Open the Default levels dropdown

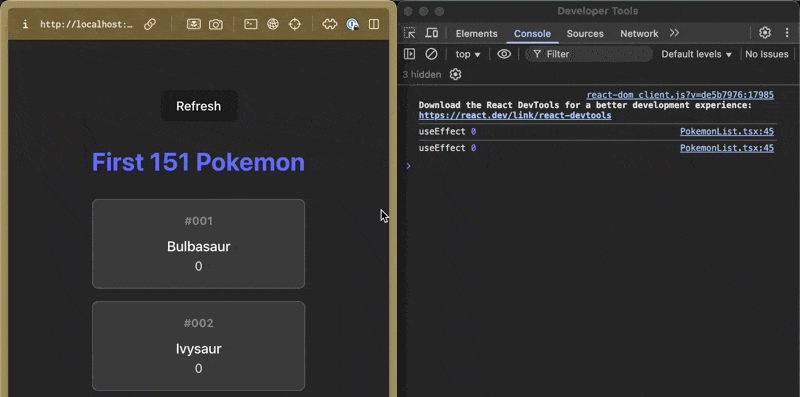[x=696, y=54]
